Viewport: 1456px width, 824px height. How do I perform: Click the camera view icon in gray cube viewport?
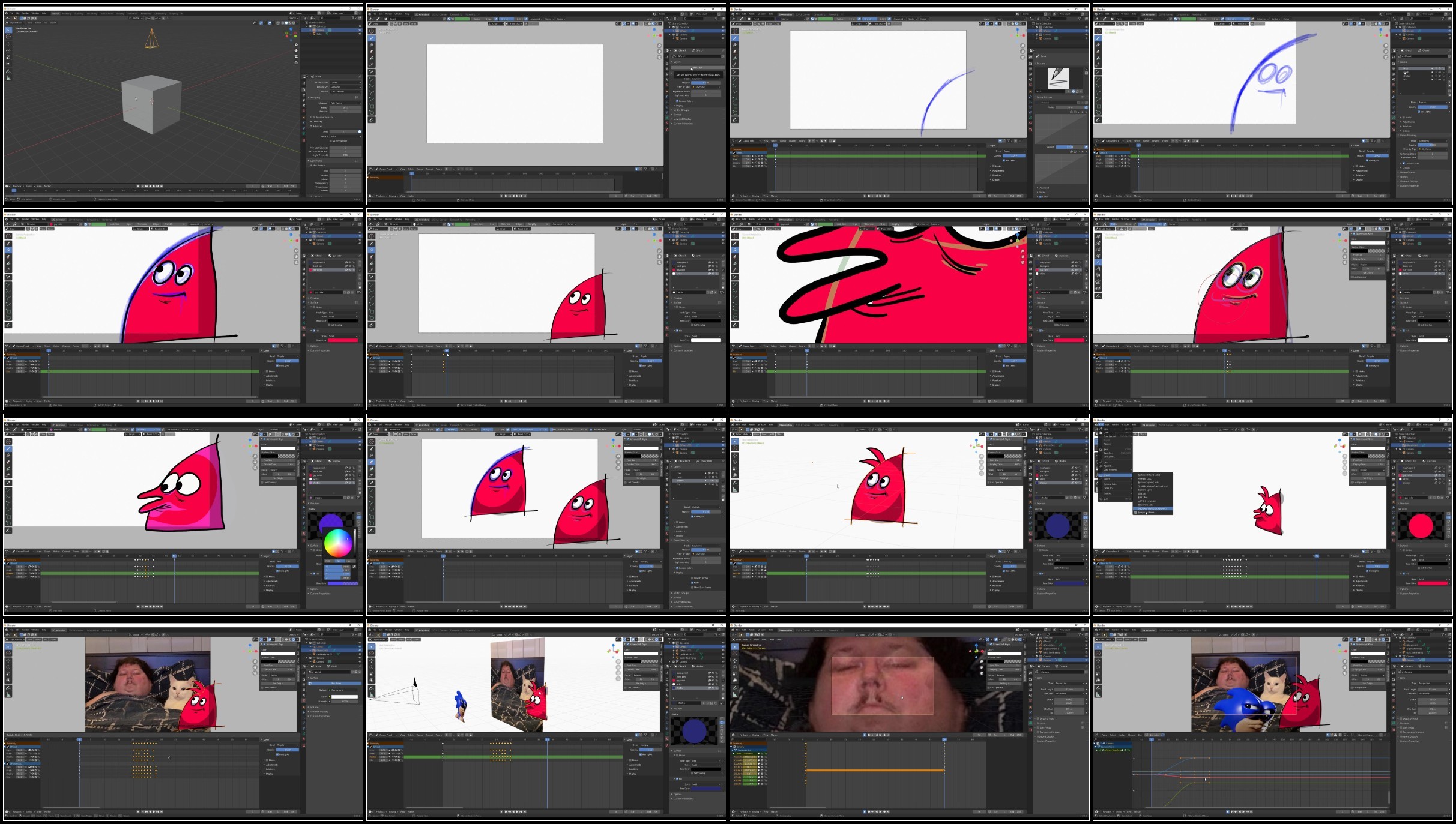296,56
